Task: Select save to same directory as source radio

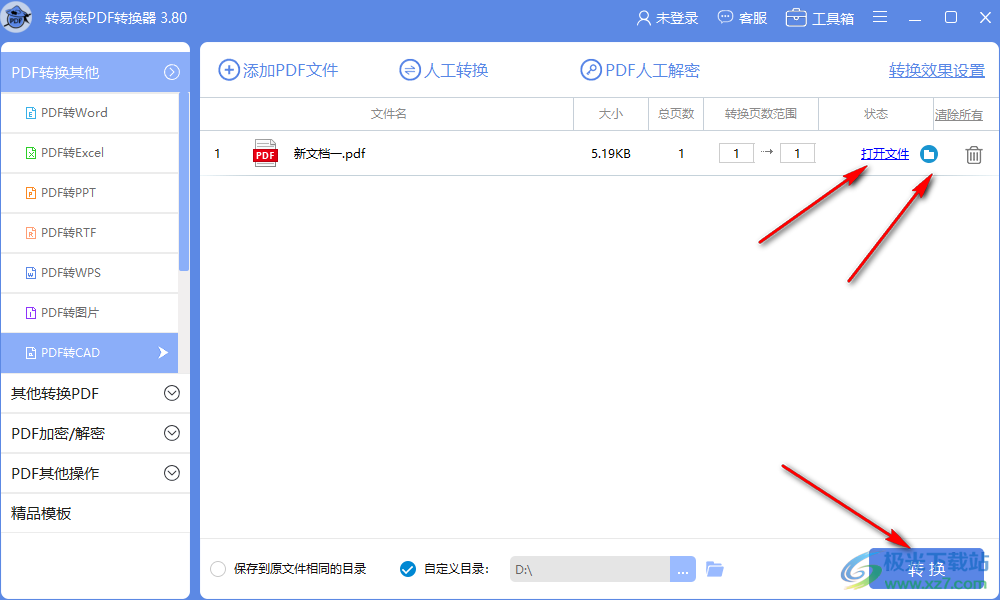Action: tap(218, 569)
